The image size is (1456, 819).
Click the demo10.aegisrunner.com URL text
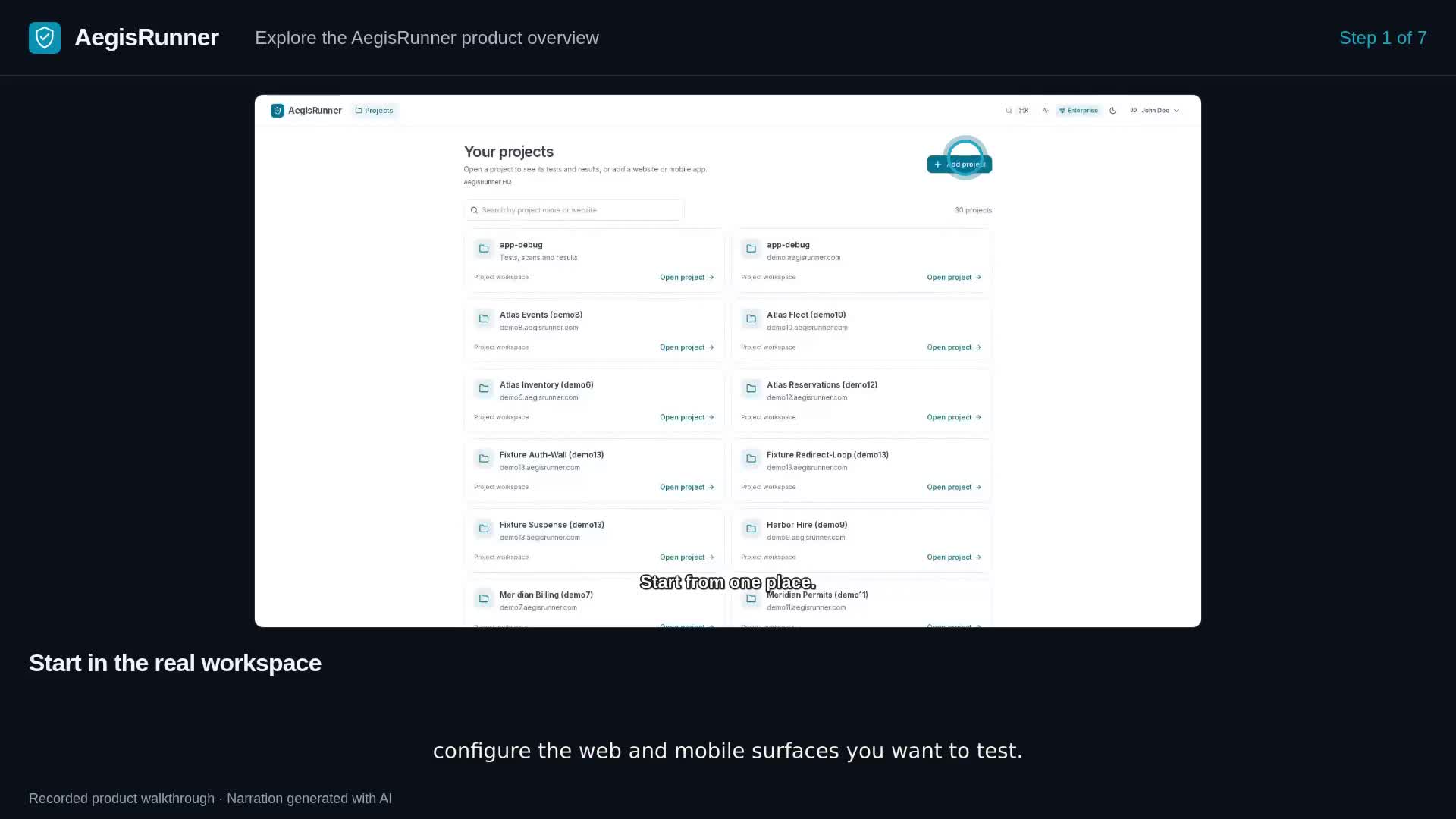(x=807, y=328)
